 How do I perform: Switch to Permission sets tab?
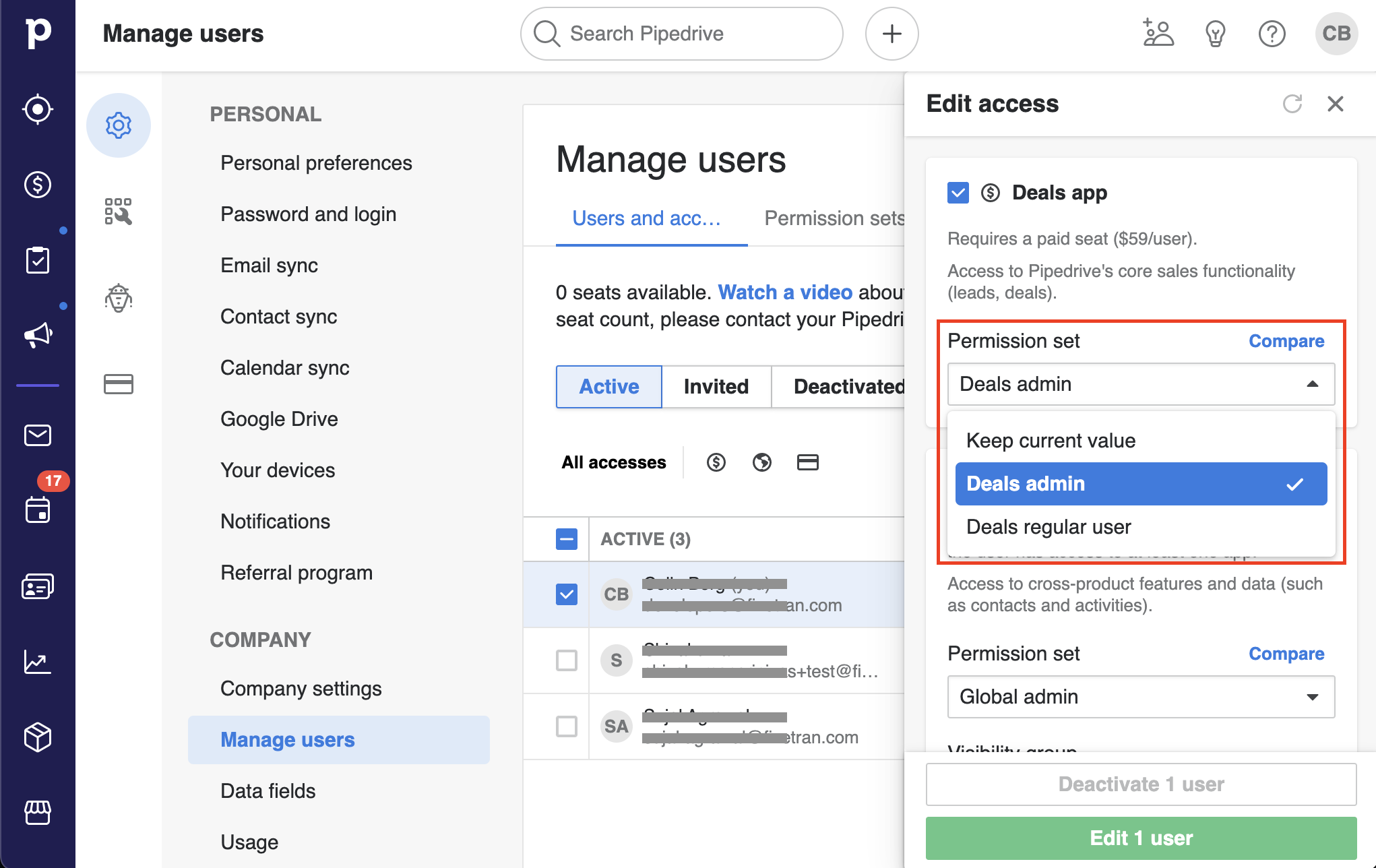(834, 218)
